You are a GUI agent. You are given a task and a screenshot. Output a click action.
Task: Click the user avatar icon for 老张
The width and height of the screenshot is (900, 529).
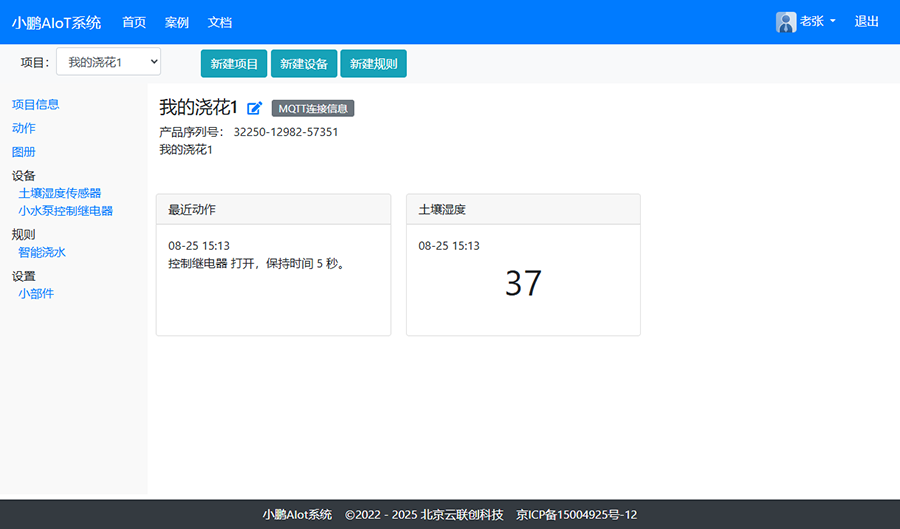pyautogui.click(x=786, y=22)
